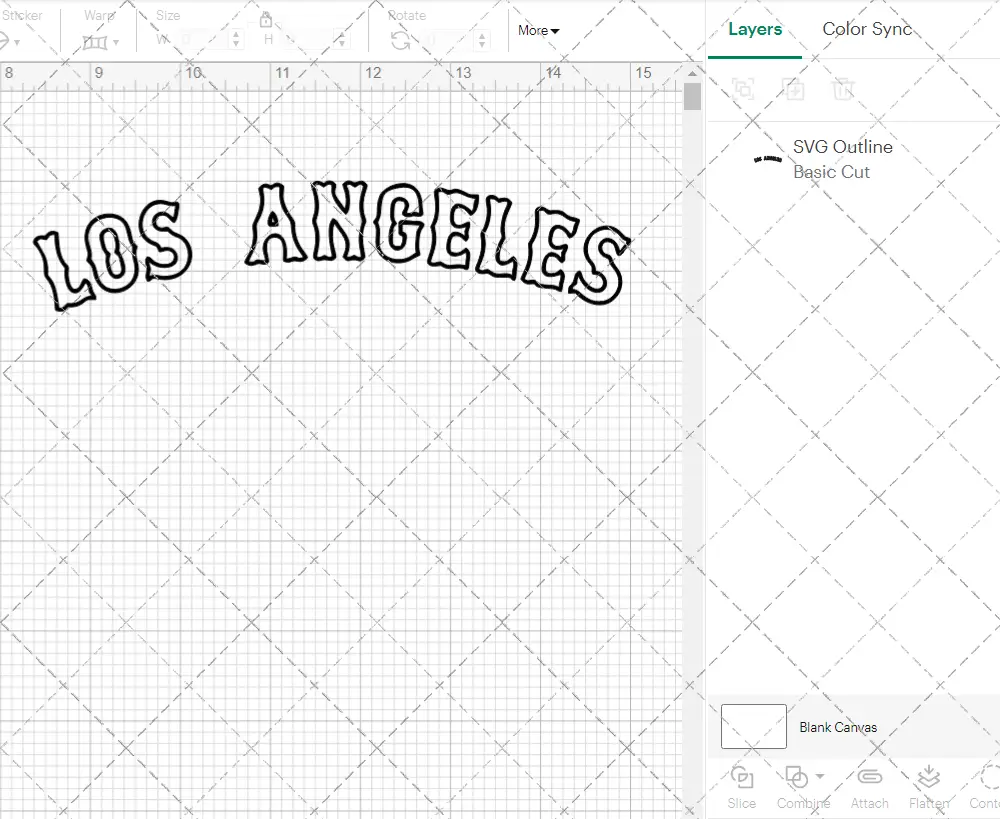Click the Height stepper arrows
The width and height of the screenshot is (1000, 819).
coord(342,40)
